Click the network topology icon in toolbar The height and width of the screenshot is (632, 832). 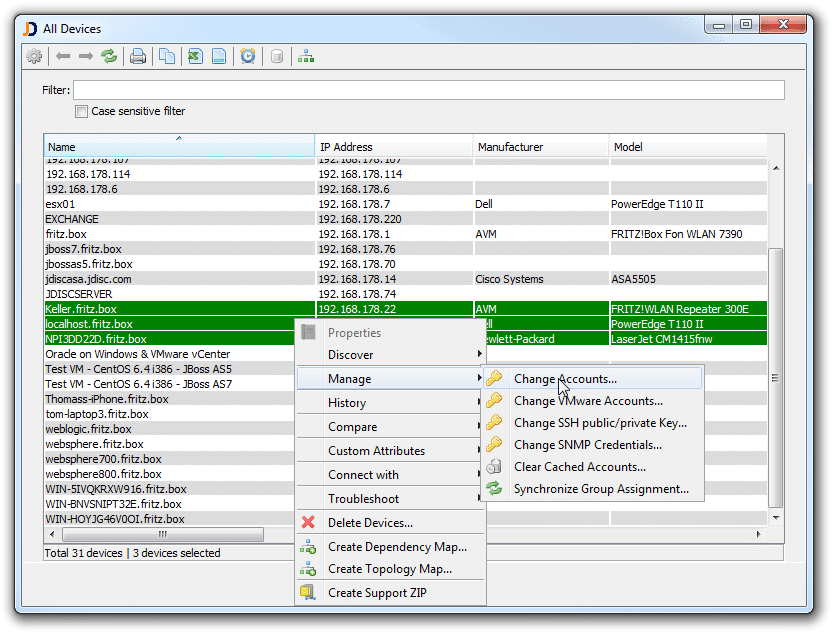point(306,56)
